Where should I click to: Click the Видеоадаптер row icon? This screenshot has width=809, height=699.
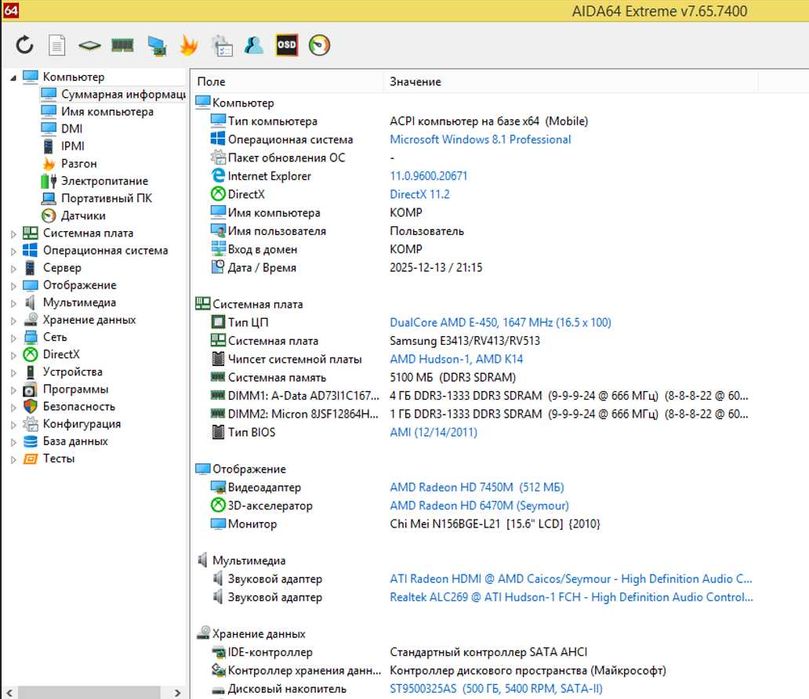click(218, 487)
